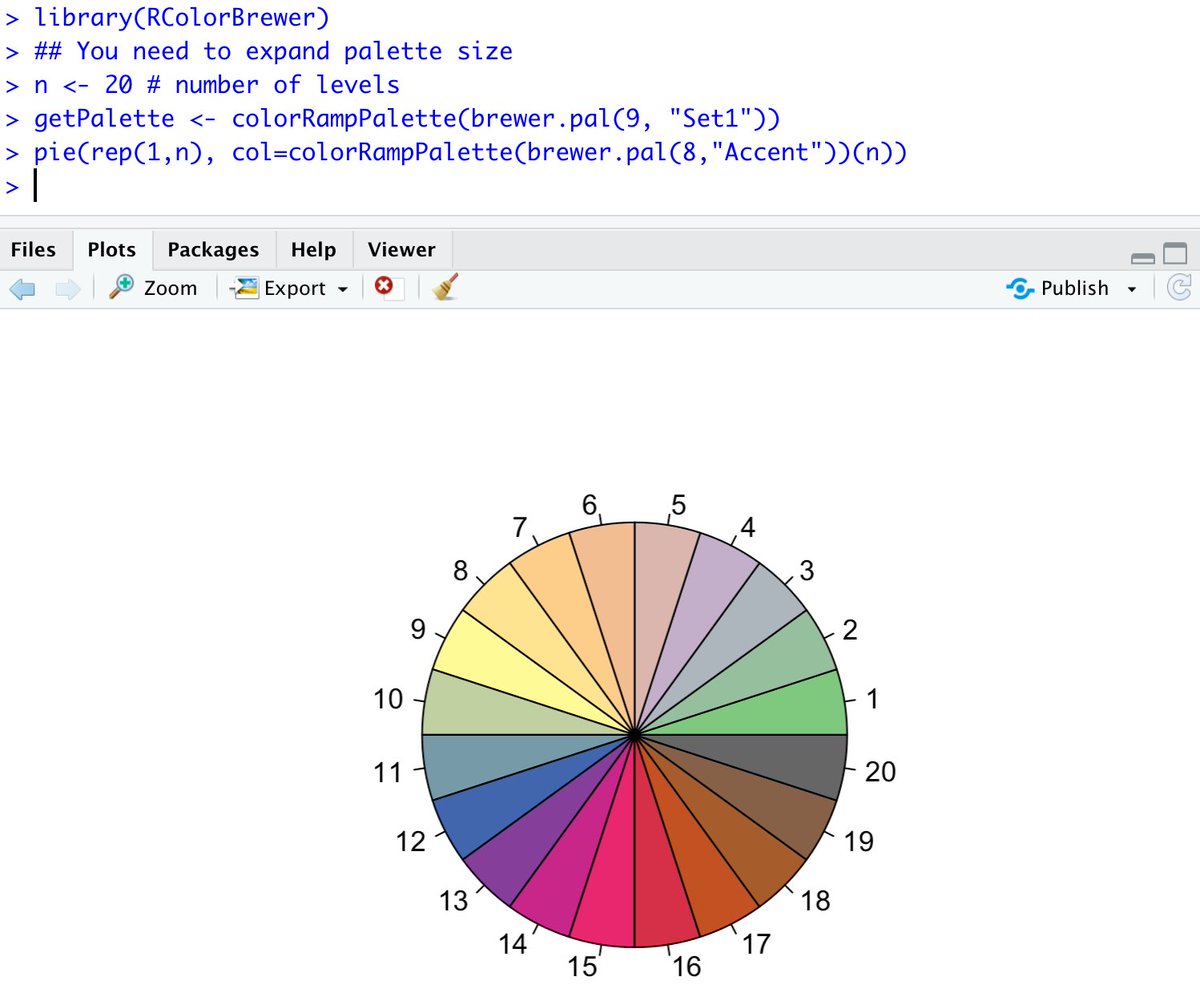Image resolution: width=1200 pixels, height=1005 pixels.
Task: Click green pie slice labeled 1
Action: click(x=773, y=712)
